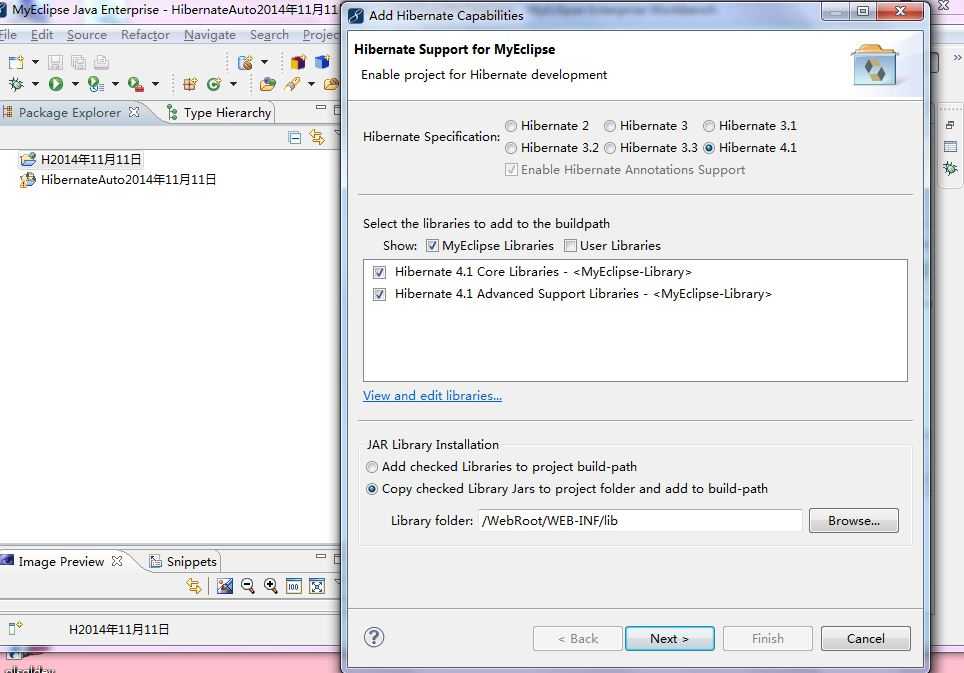Click the New wizard toolbar icon

(16, 62)
